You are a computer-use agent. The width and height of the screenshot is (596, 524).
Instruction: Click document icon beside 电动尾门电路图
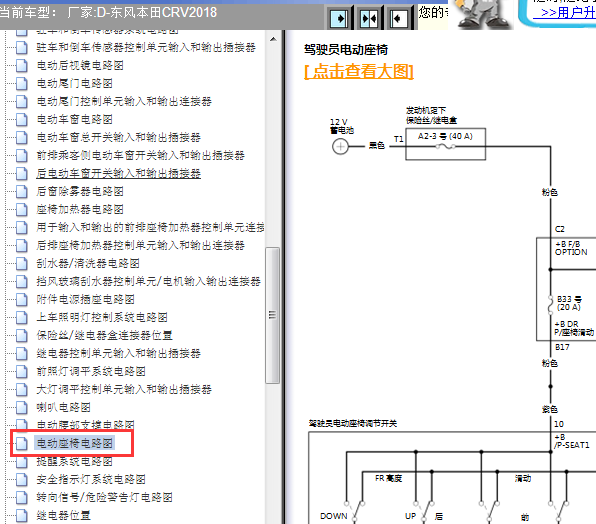point(22,83)
